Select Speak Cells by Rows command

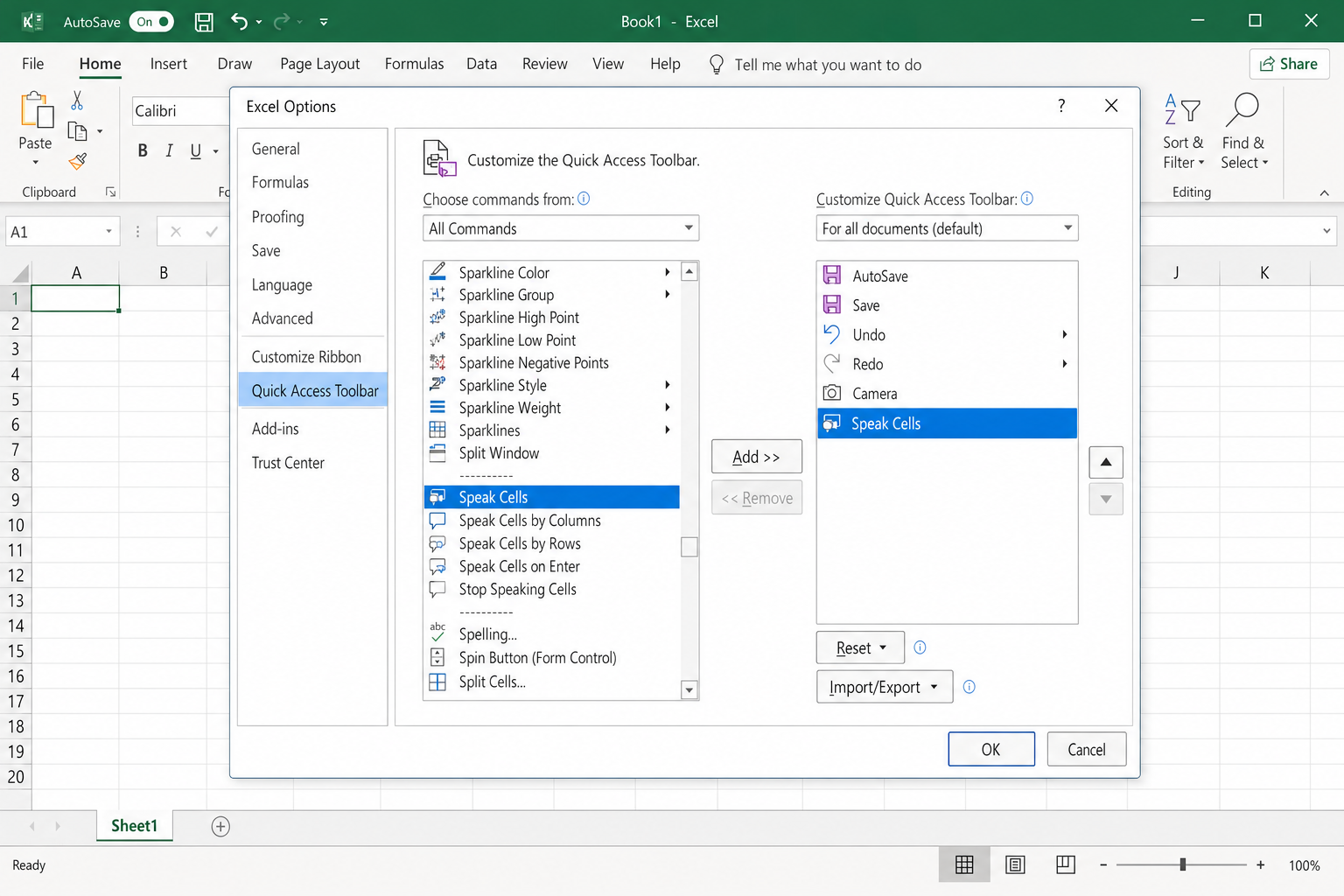click(551, 543)
